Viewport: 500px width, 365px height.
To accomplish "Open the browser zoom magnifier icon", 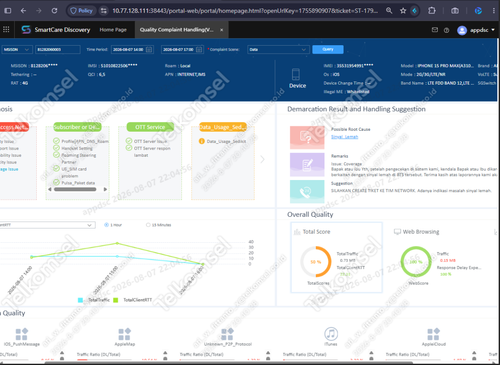I will [389, 11].
